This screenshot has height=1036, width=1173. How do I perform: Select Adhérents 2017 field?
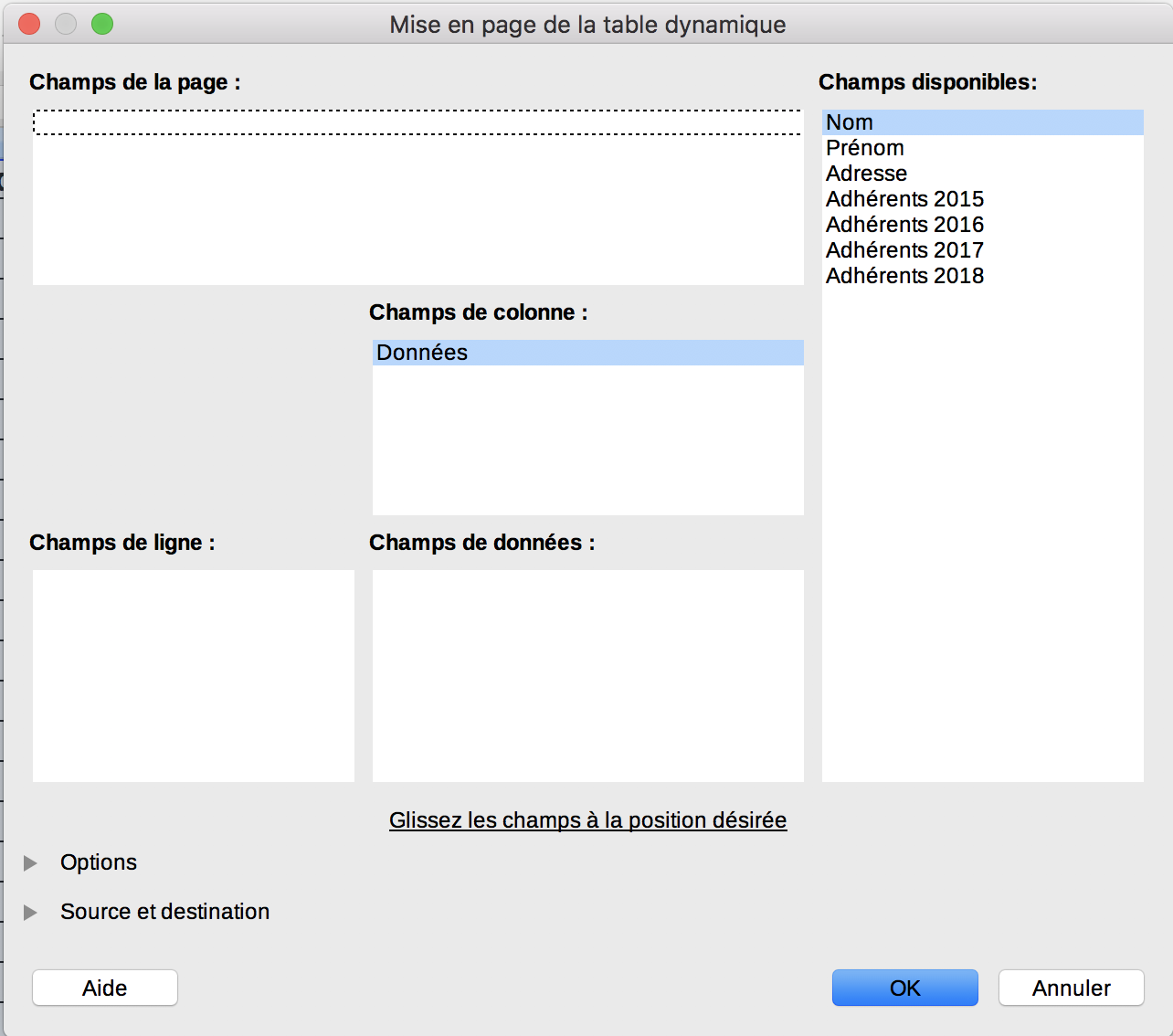[x=983, y=250]
